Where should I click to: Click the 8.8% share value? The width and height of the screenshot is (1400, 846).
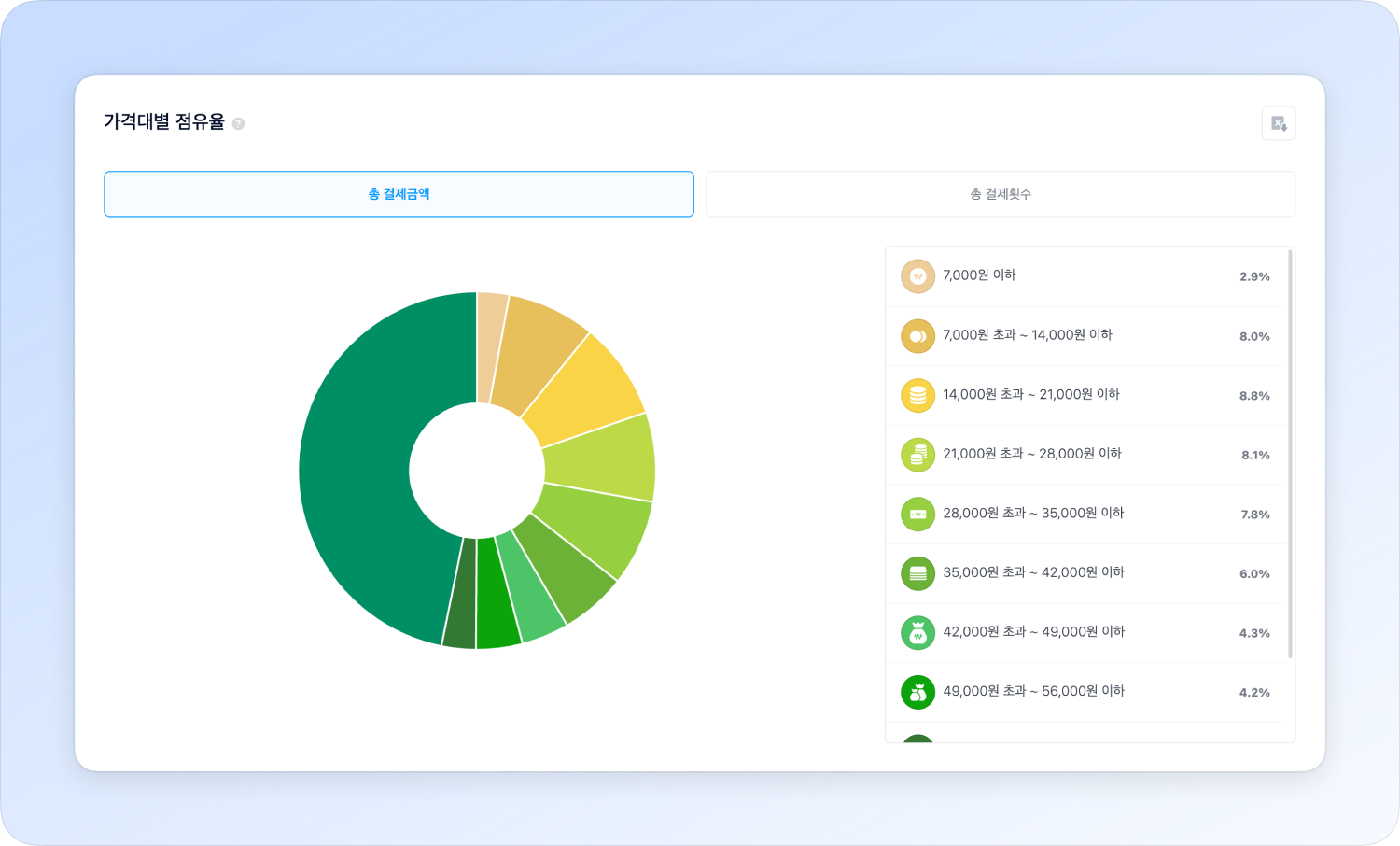pyautogui.click(x=1254, y=396)
